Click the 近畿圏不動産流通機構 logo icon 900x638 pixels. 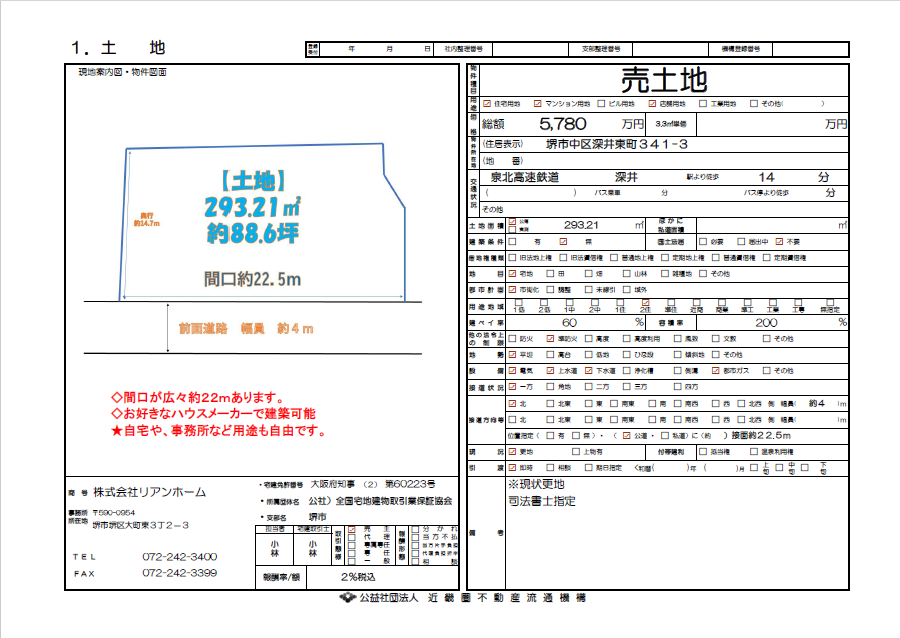pyautogui.click(x=348, y=598)
